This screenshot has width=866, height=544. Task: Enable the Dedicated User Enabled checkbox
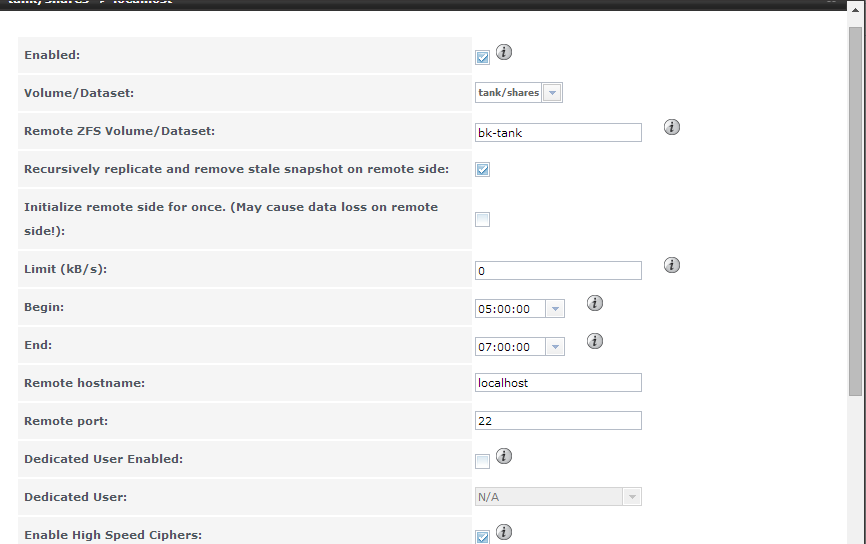point(482,461)
